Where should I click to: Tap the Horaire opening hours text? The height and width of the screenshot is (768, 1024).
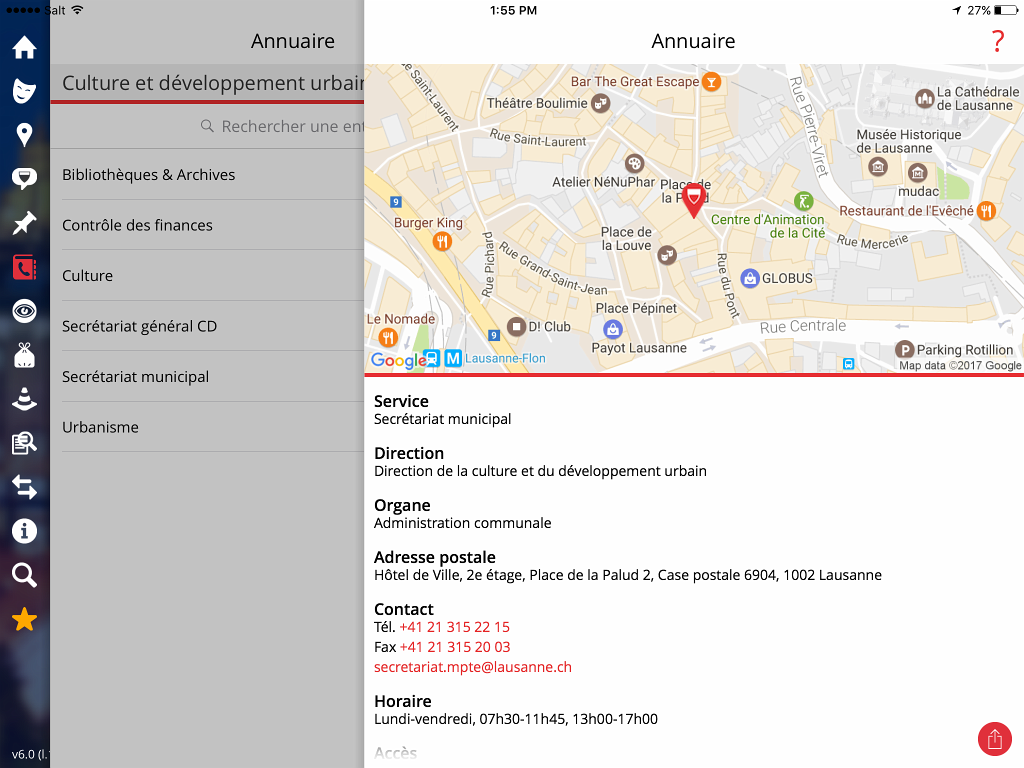[x=516, y=719]
